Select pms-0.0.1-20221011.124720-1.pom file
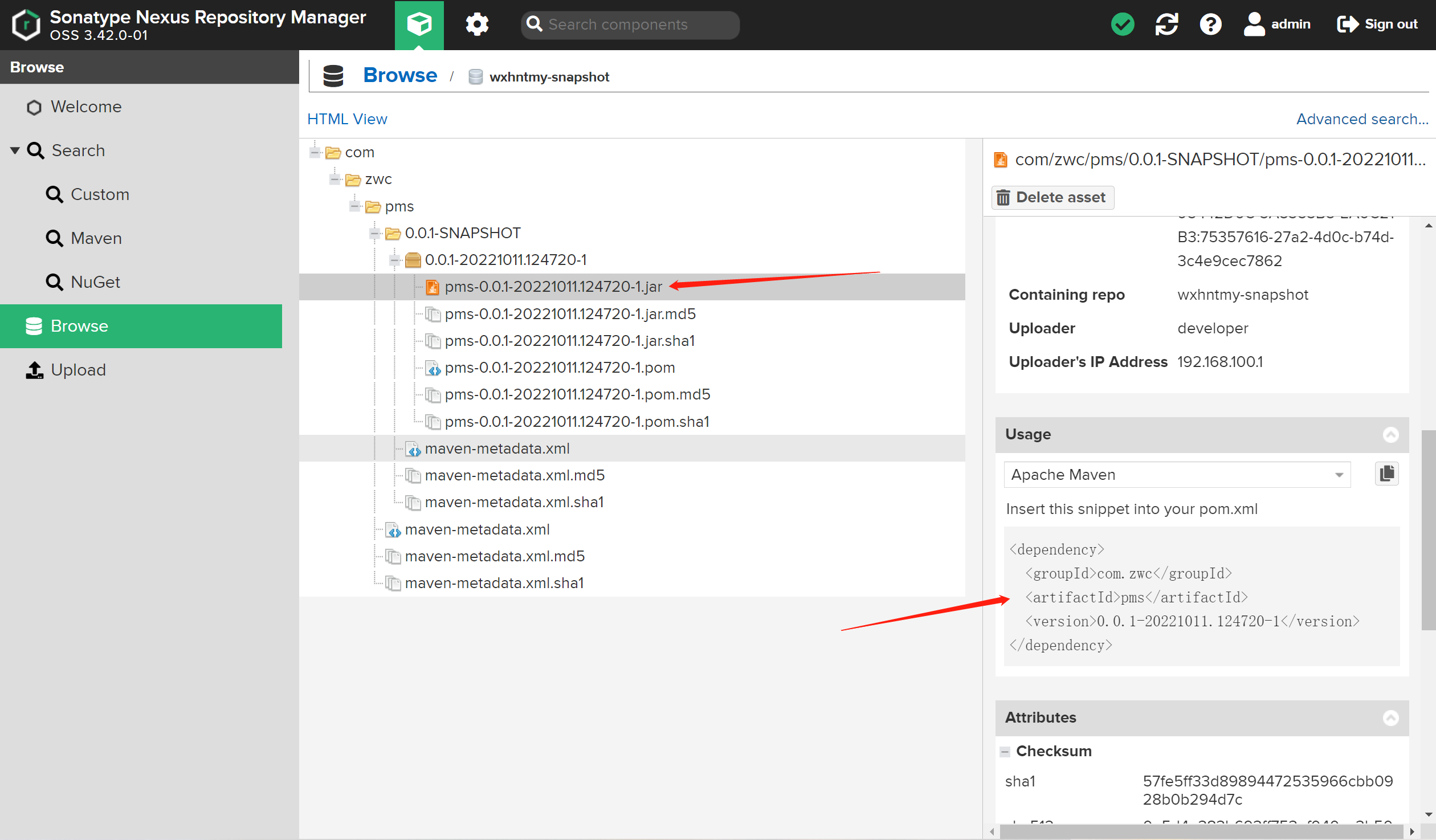Viewport: 1436px width, 840px height. coord(560,368)
